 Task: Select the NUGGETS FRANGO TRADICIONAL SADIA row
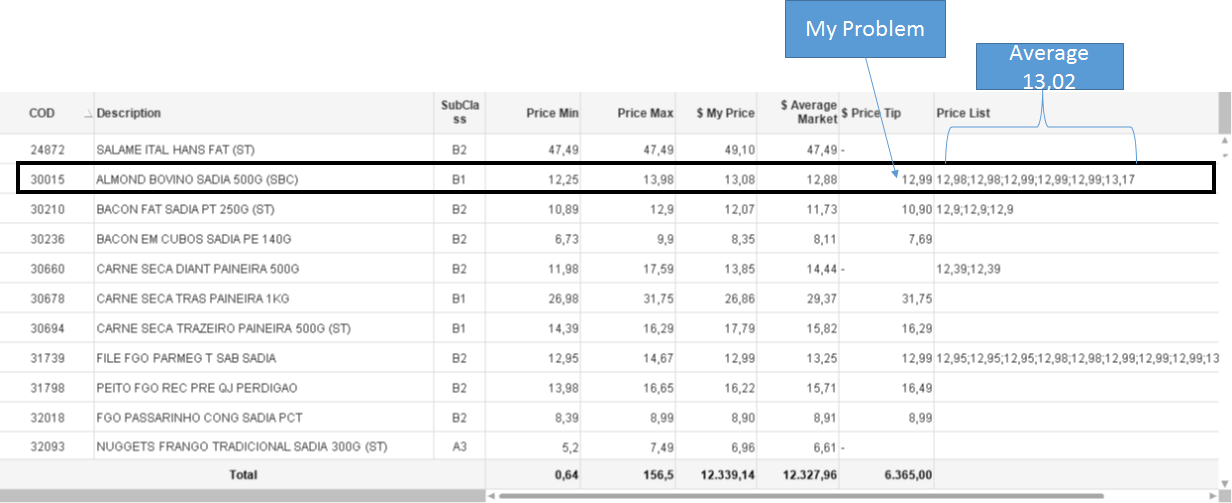(x=241, y=446)
